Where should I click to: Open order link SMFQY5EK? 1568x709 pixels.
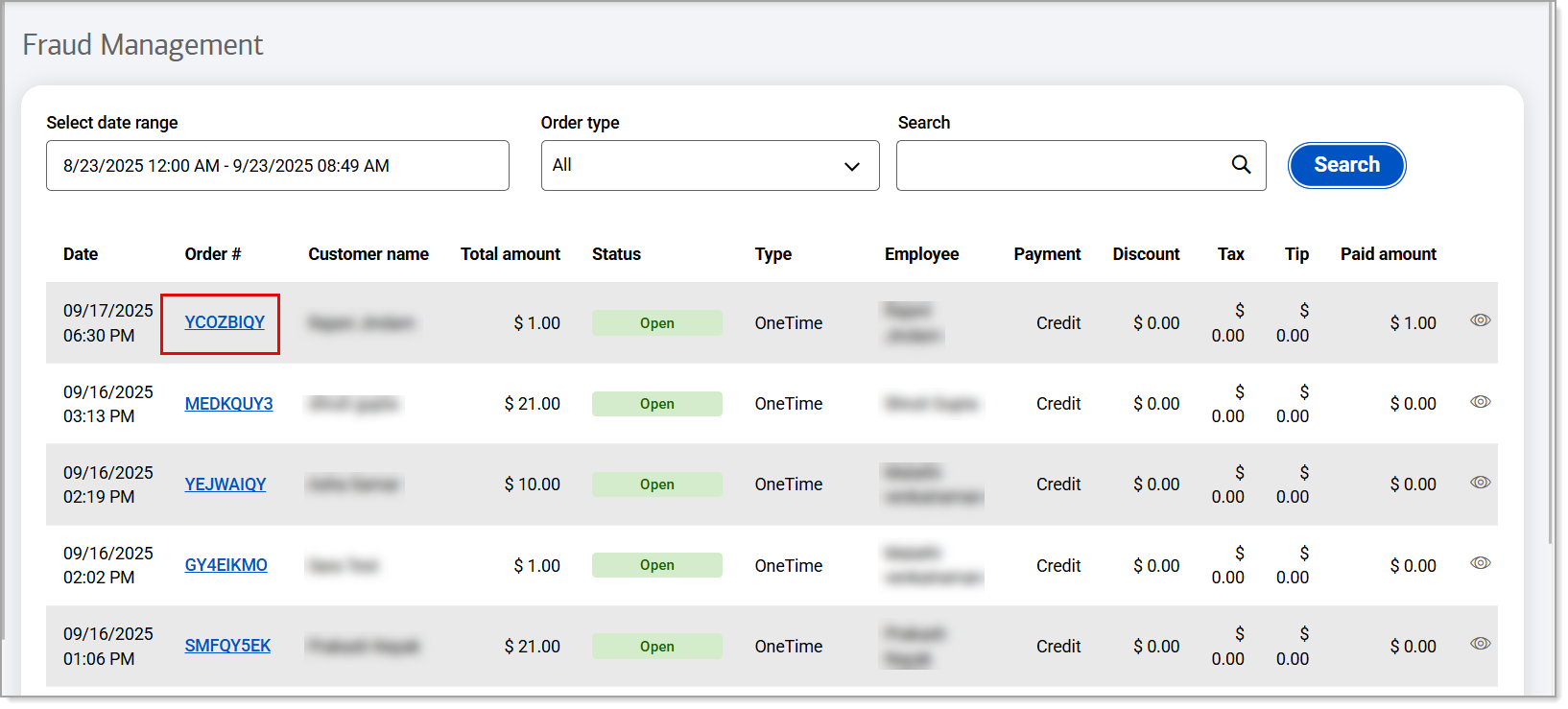click(227, 646)
